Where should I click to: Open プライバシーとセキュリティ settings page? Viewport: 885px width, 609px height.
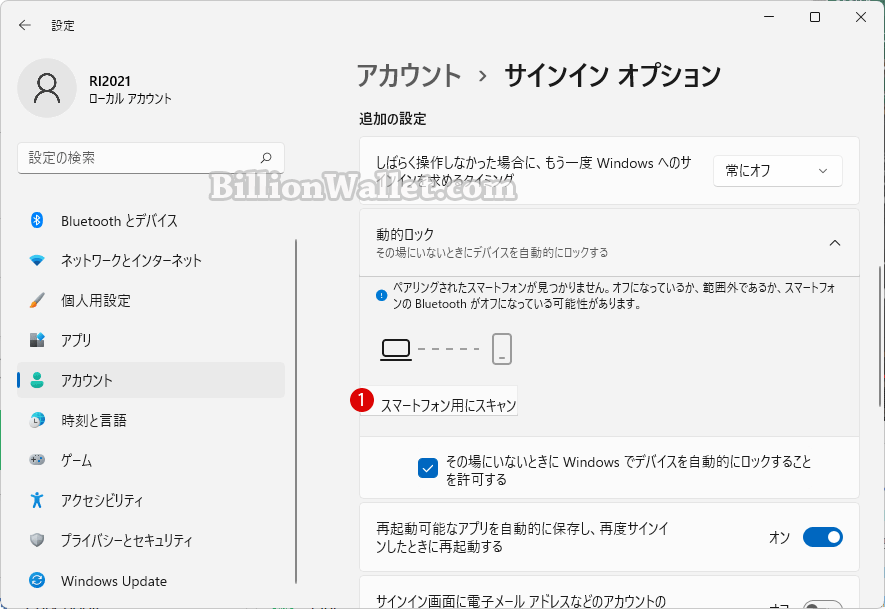[151, 540]
